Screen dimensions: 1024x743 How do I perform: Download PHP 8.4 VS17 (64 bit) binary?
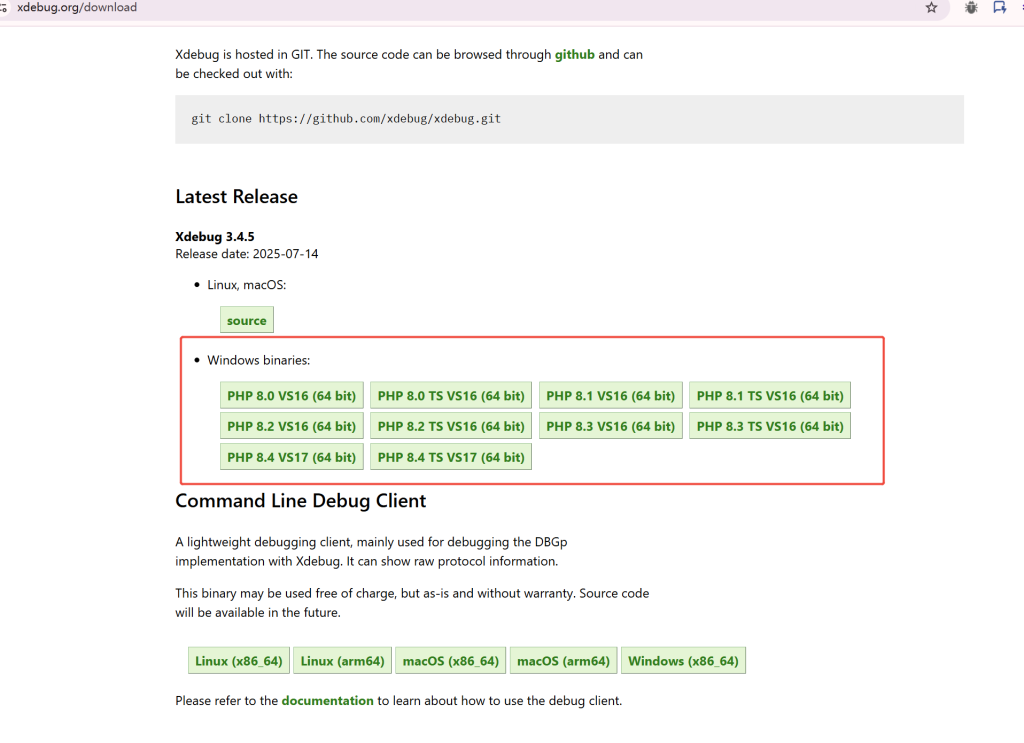point(291,457)
